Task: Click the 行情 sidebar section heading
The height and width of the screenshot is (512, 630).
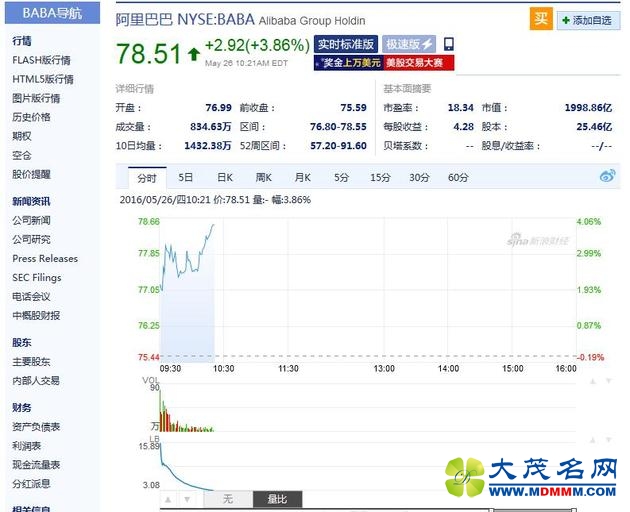Action: [22, 41]
